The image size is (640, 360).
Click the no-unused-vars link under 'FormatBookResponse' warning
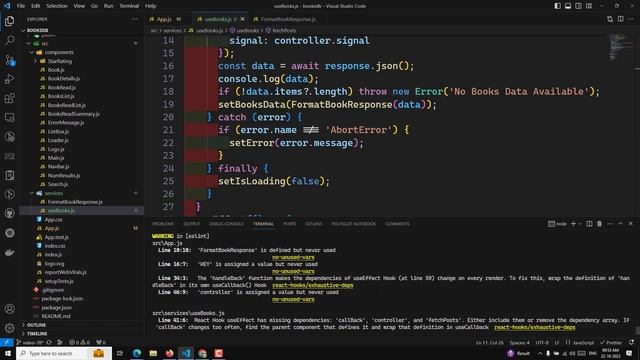point(293,257)
